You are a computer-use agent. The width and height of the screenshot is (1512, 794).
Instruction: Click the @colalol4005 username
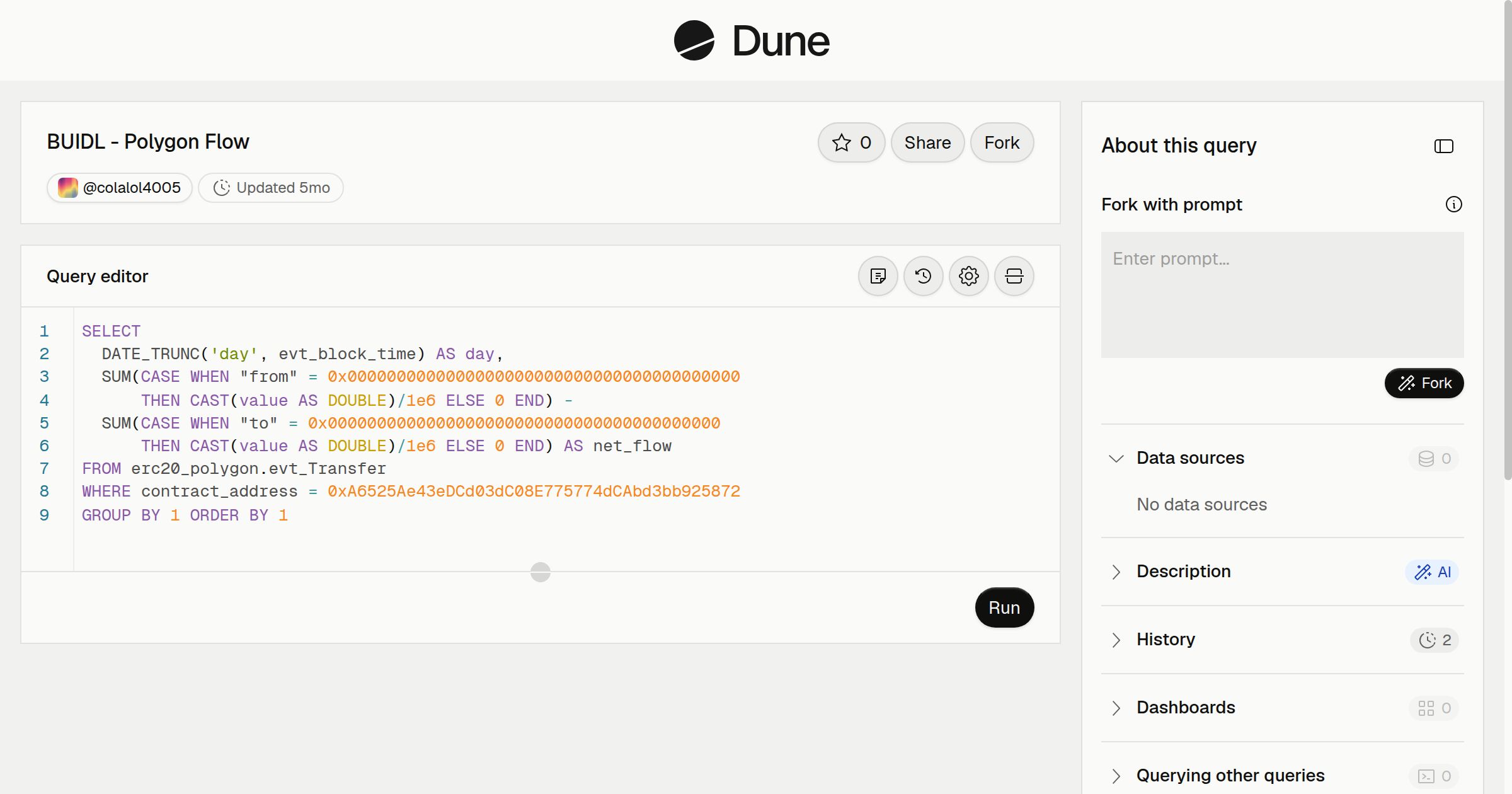tap(132, 188)
